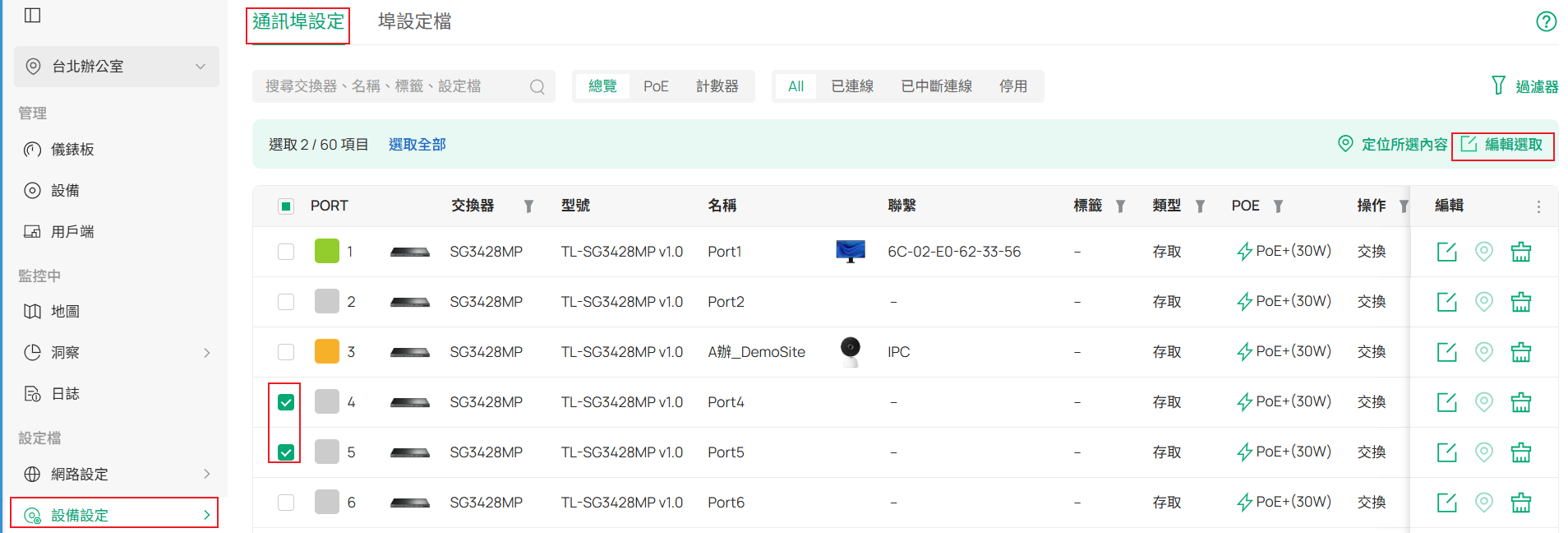
Task: Click the edit icon for Port1 row
Action: (x=1446, y=252)
